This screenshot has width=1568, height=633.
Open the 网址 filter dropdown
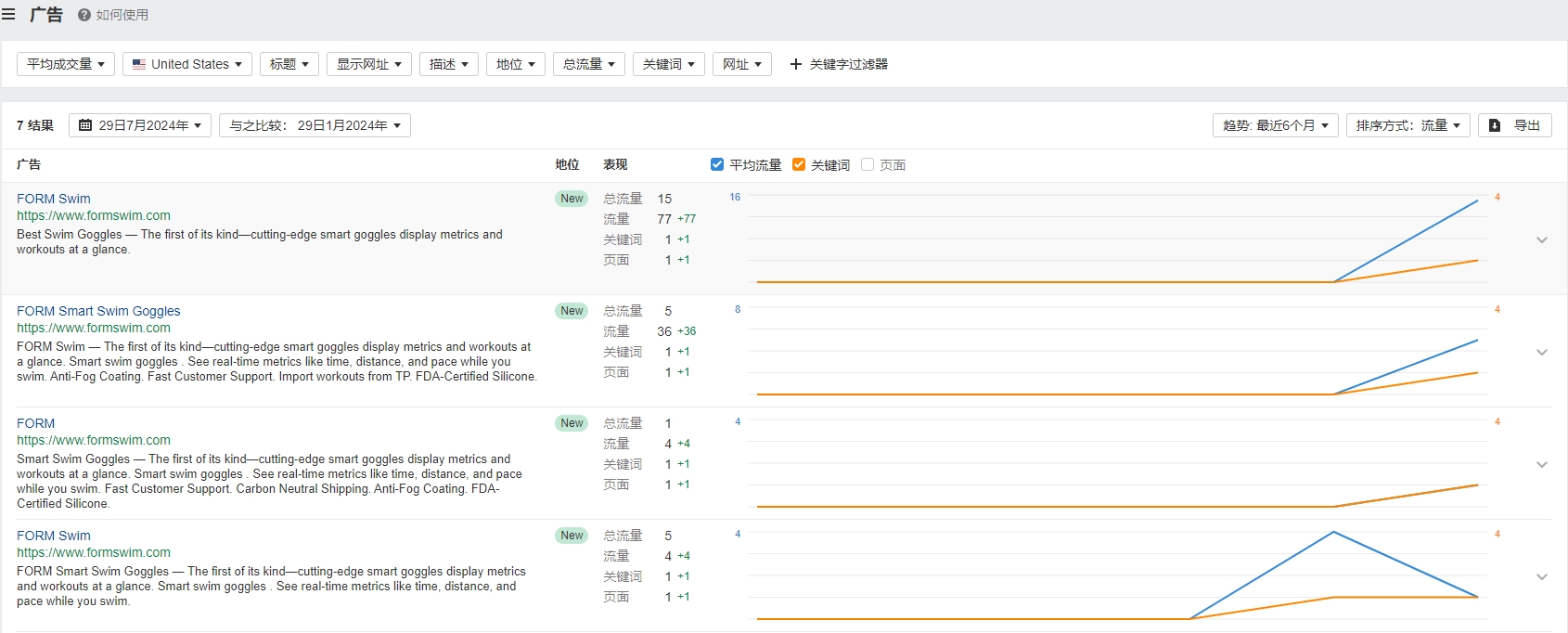[742, 64]
